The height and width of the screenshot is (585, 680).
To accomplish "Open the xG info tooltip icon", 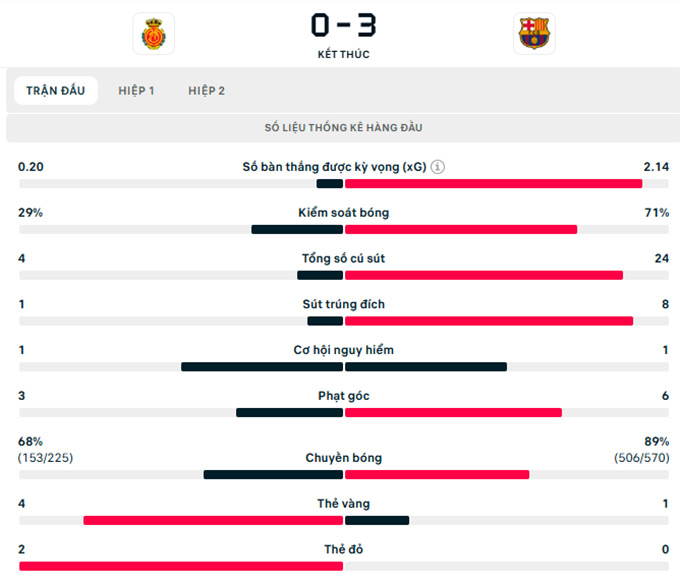I will pos(438,167).
